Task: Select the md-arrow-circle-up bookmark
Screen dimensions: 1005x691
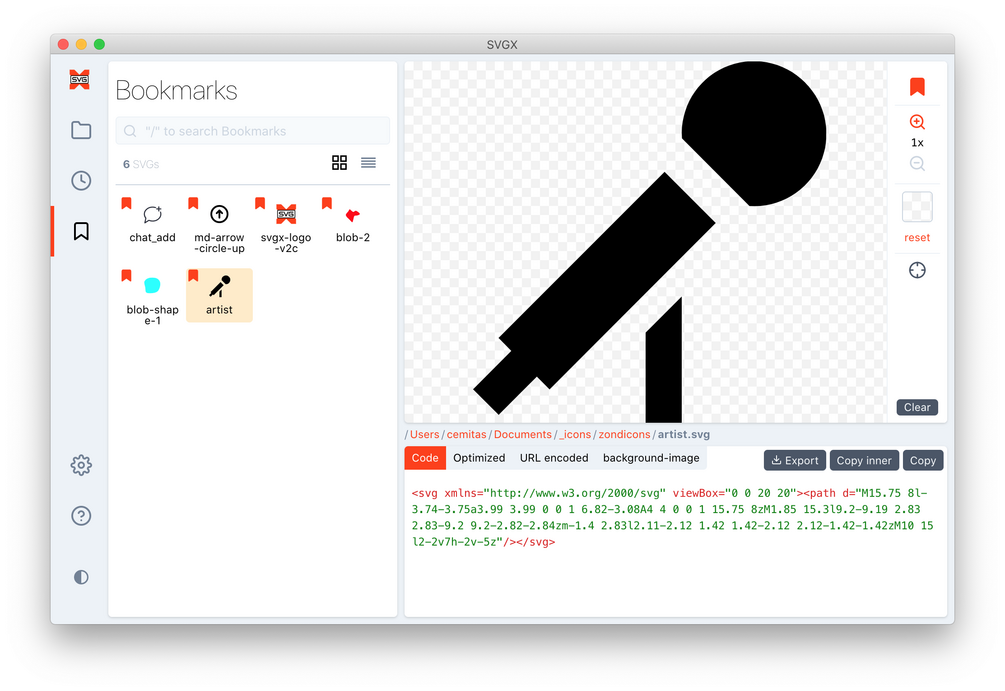Action: (x=219, y=226)
